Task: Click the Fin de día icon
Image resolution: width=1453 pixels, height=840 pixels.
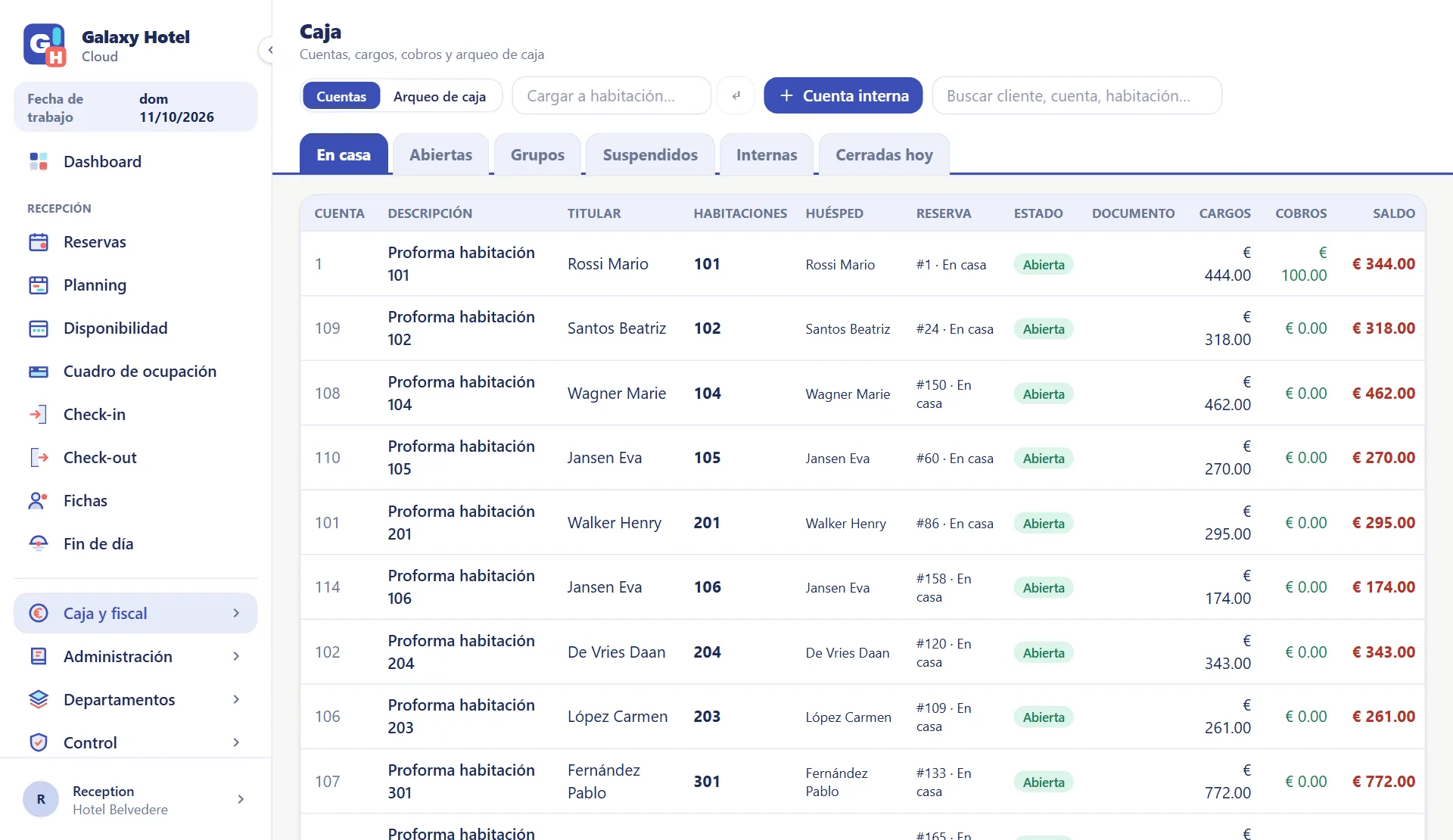Action: [39, 544]
